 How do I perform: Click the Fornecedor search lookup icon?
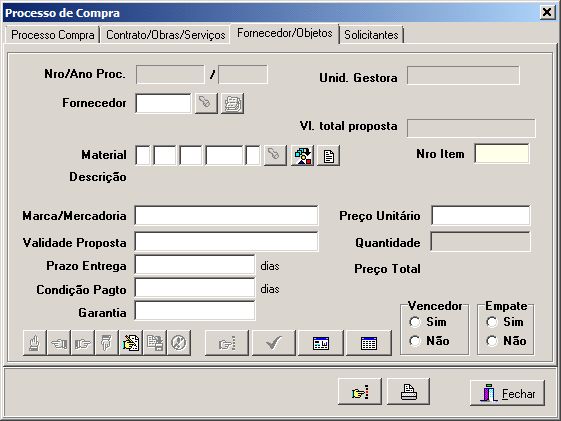tap(206, 103)
